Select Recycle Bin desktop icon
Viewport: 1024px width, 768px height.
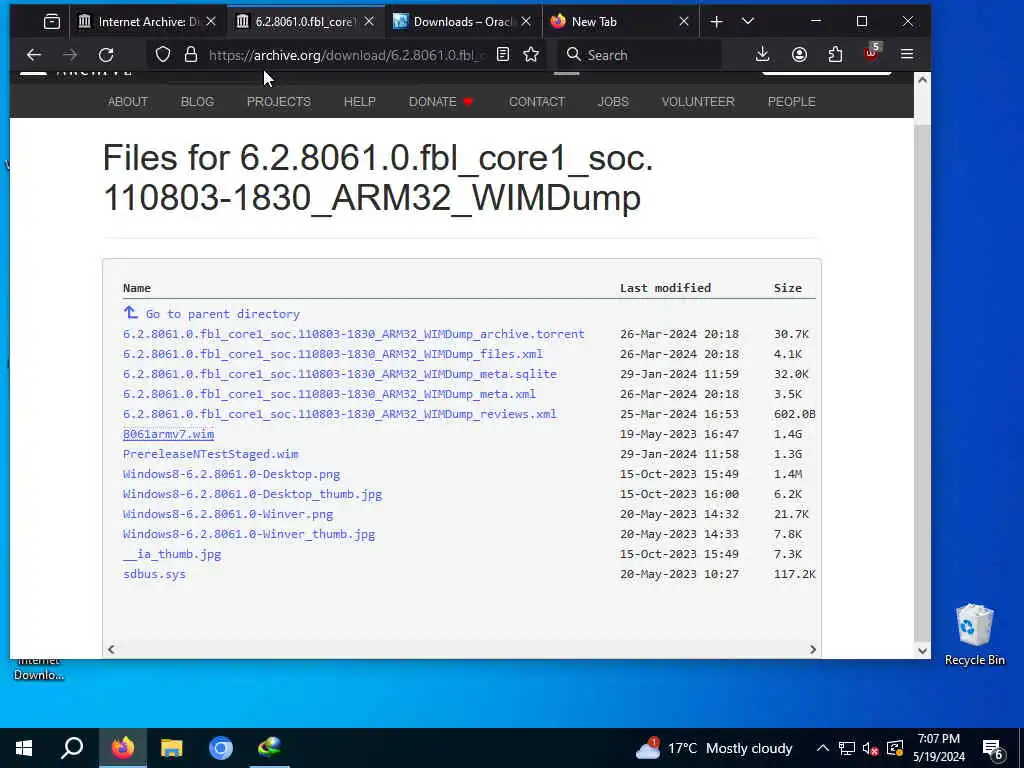974,635
